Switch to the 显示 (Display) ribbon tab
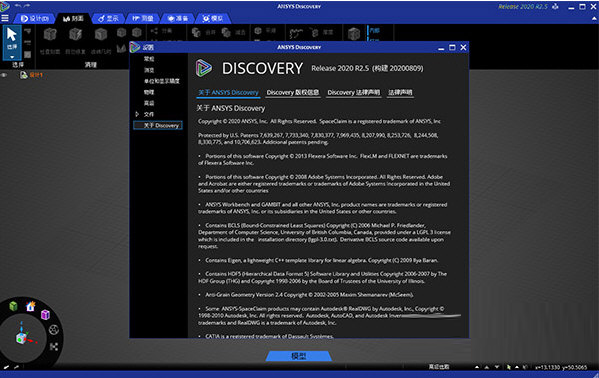This screenshot has width=599, height=378. pos(108,18)
